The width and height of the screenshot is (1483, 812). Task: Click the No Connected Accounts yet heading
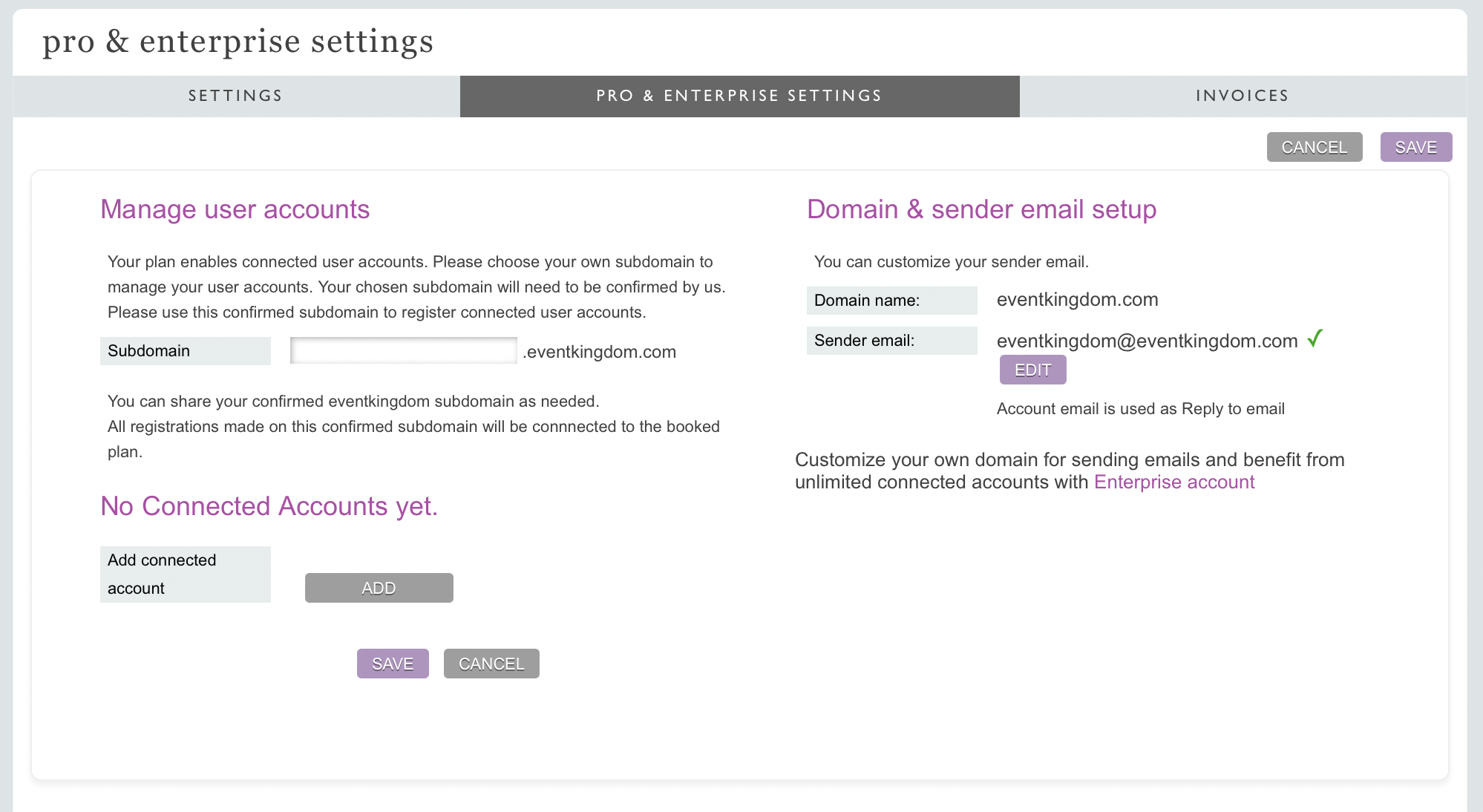click(x=269, y=506)
